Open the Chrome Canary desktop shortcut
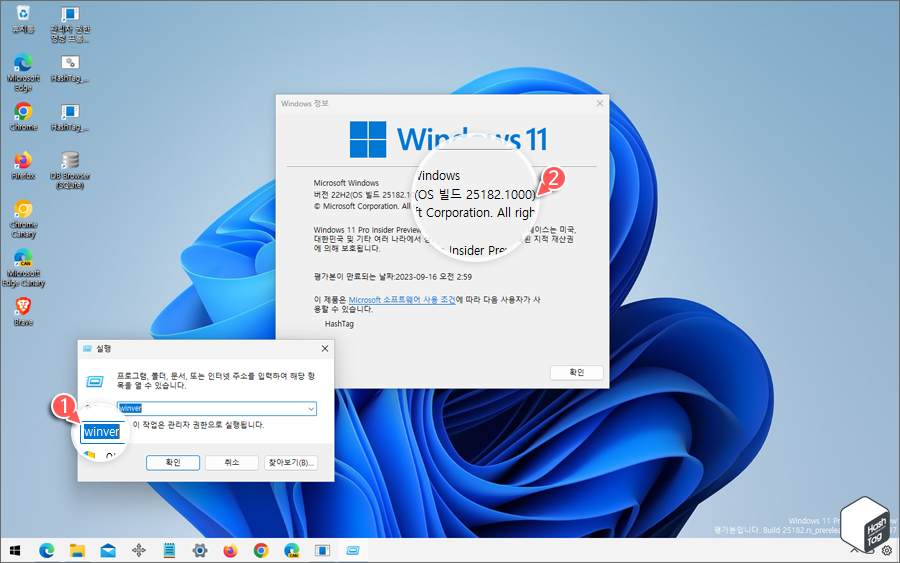 pyautogui.click(x=23, y=219)
